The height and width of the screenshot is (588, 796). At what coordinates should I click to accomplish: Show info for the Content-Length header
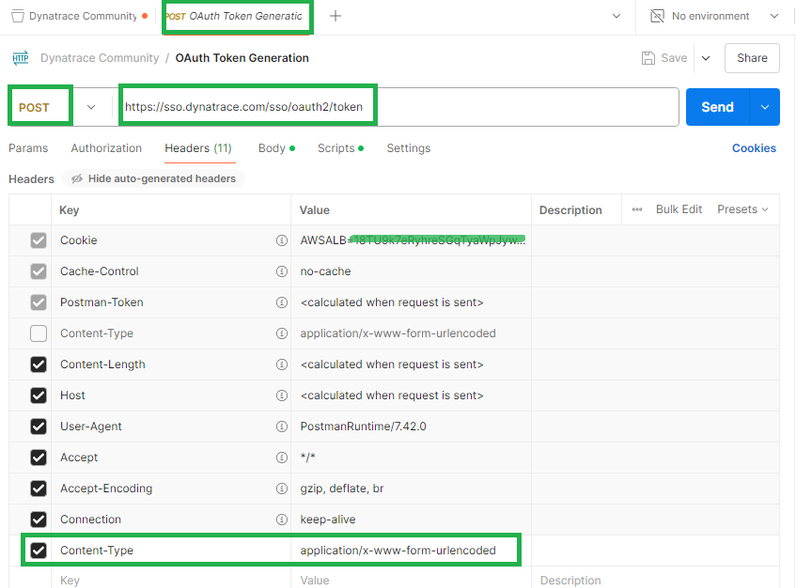pyautogui.click(x=281, y=365)
